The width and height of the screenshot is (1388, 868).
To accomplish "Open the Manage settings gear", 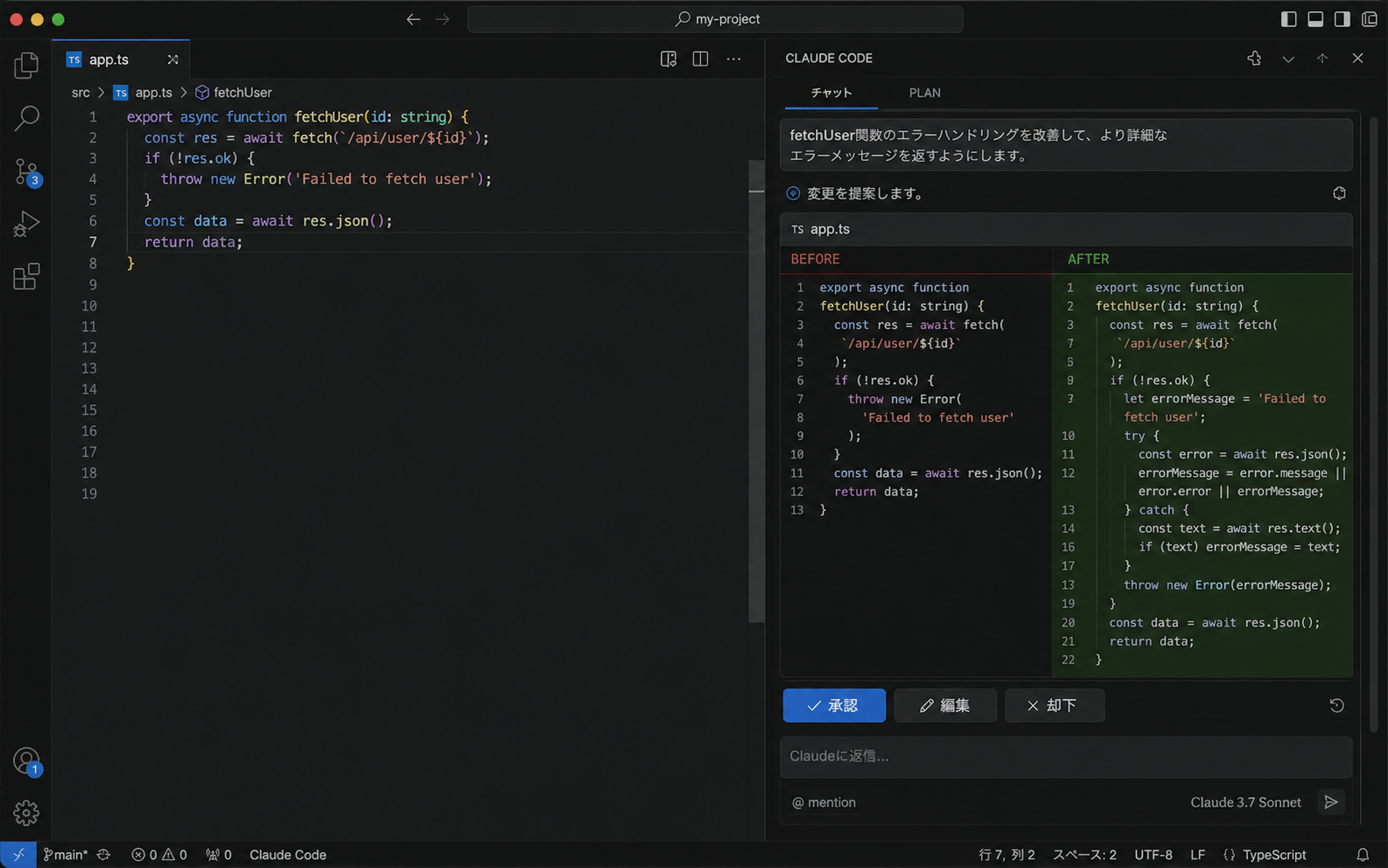I will [x=26, y=813].
